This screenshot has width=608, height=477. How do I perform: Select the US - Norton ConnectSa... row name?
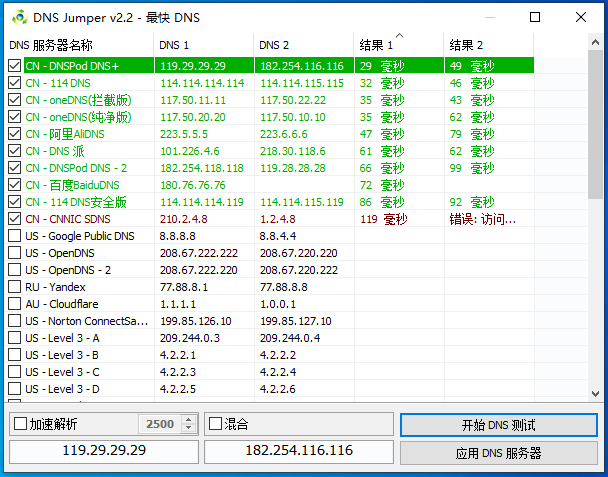click(x=86, y=321)
